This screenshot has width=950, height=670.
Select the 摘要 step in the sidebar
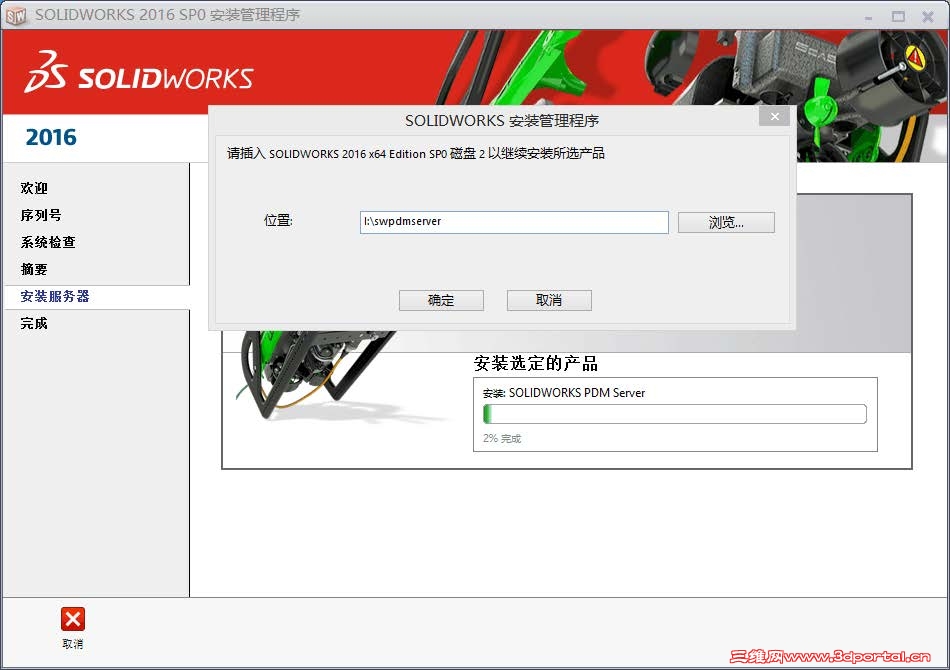[x=34, y=269]
